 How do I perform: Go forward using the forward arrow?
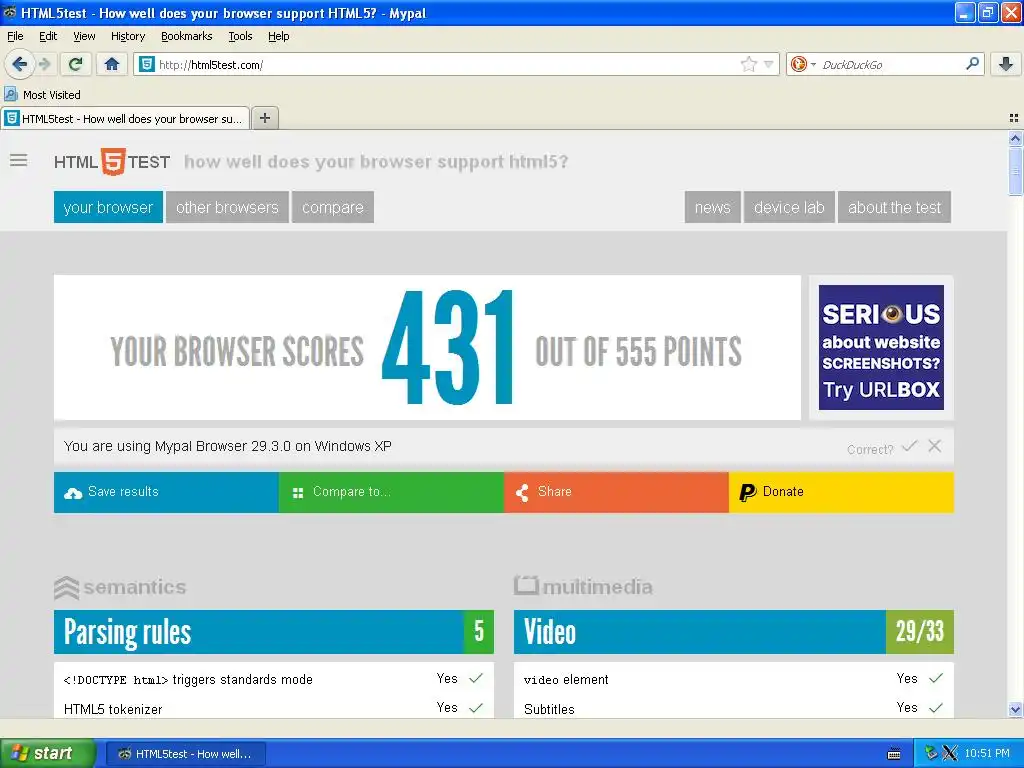pyautogui.click(x=44, y=64)
